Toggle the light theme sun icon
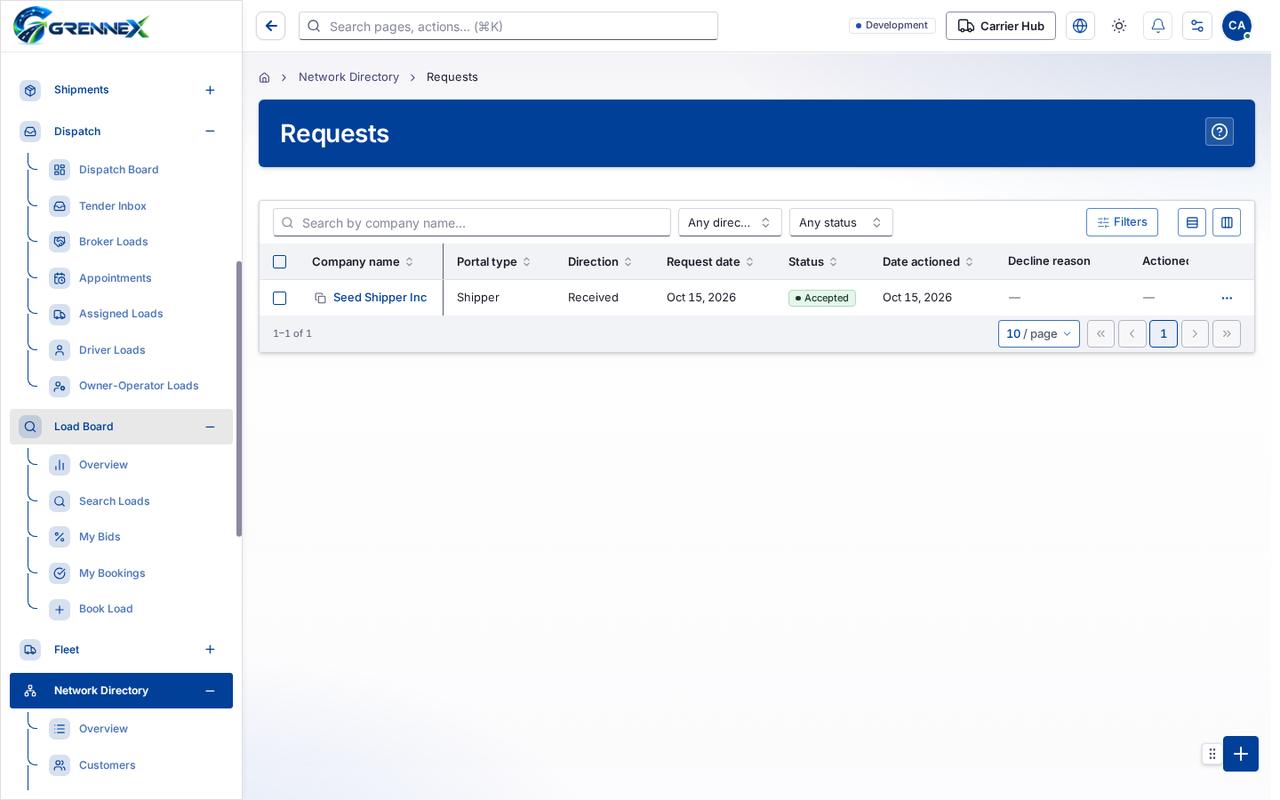The image size is (1280, 800). coord(1119,26)
